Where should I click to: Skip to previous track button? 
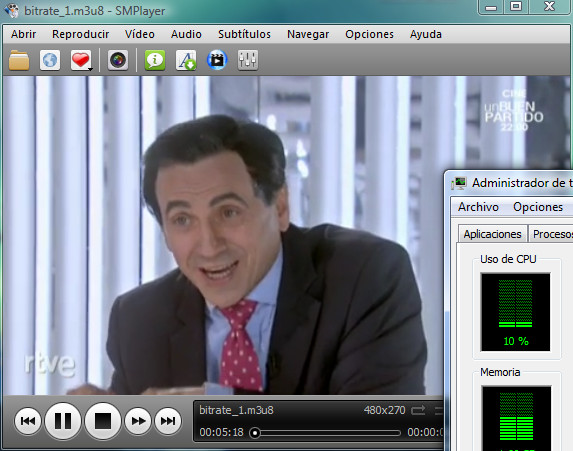click(x=28, y=421)
